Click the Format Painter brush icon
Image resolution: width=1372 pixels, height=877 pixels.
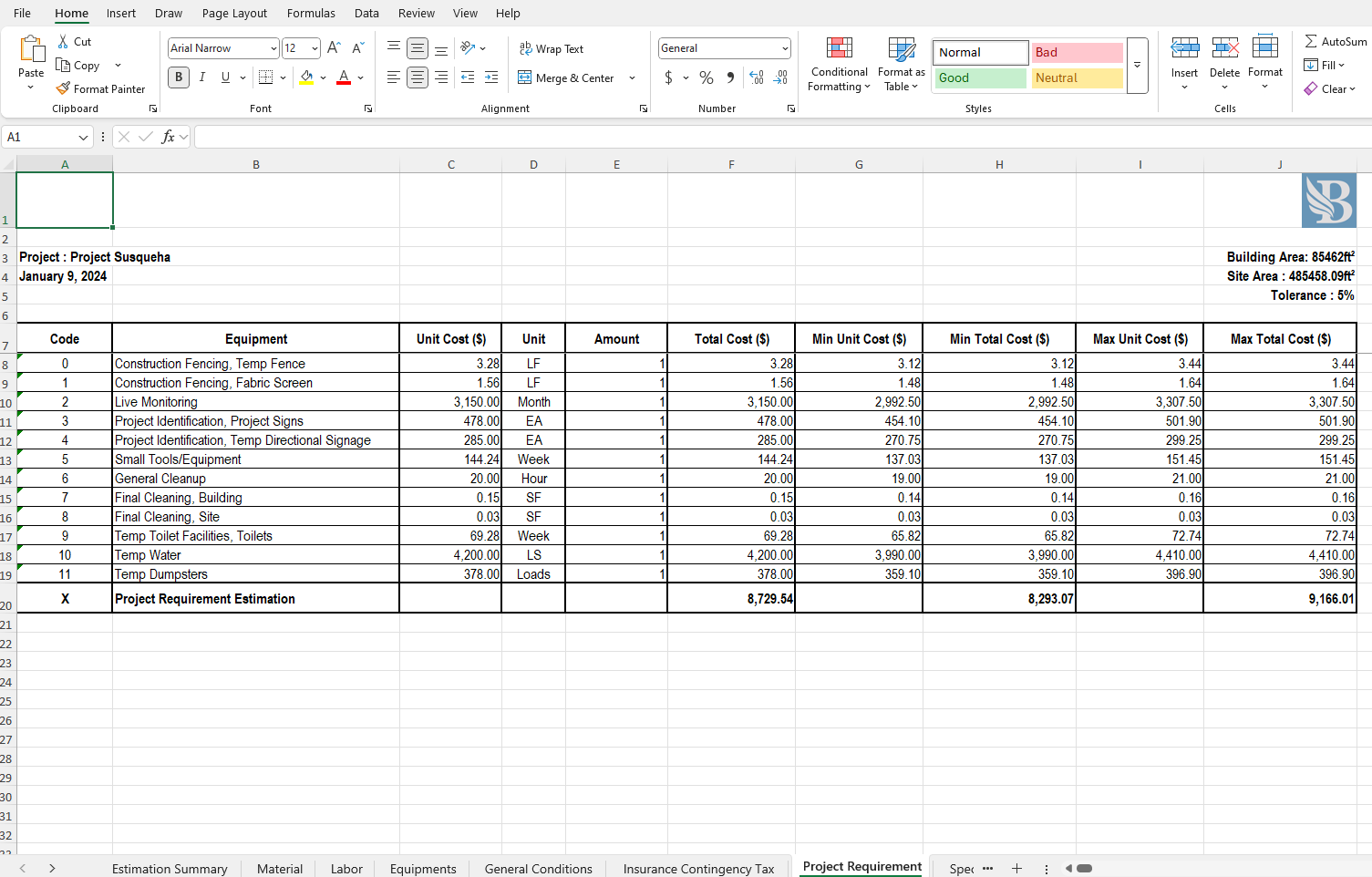pyautogui.click(x=63, y=88)
